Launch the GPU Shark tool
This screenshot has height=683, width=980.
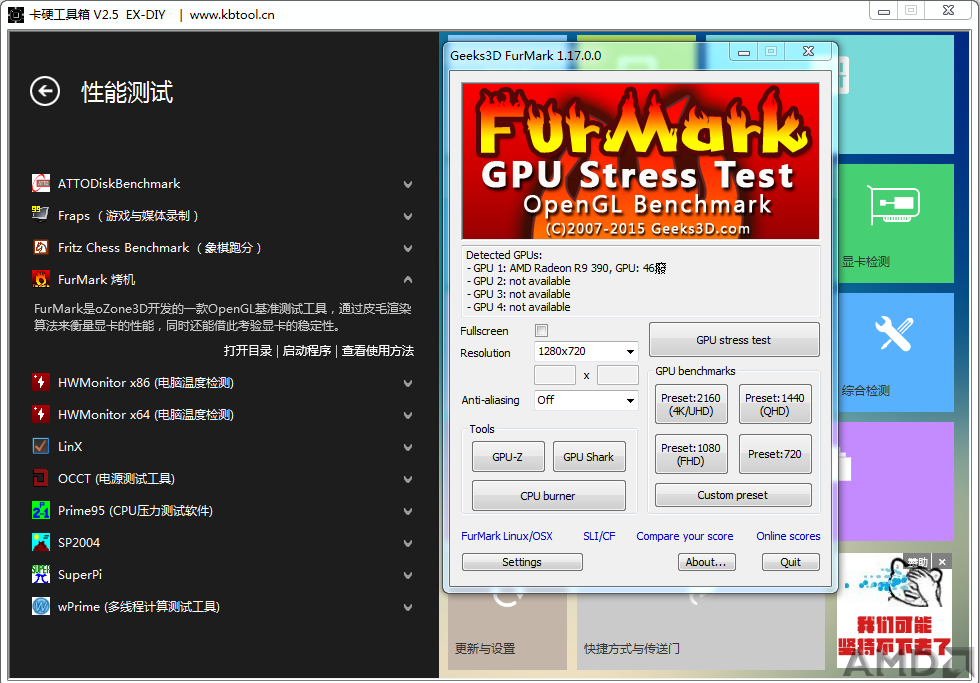click(x=589, y=457)
